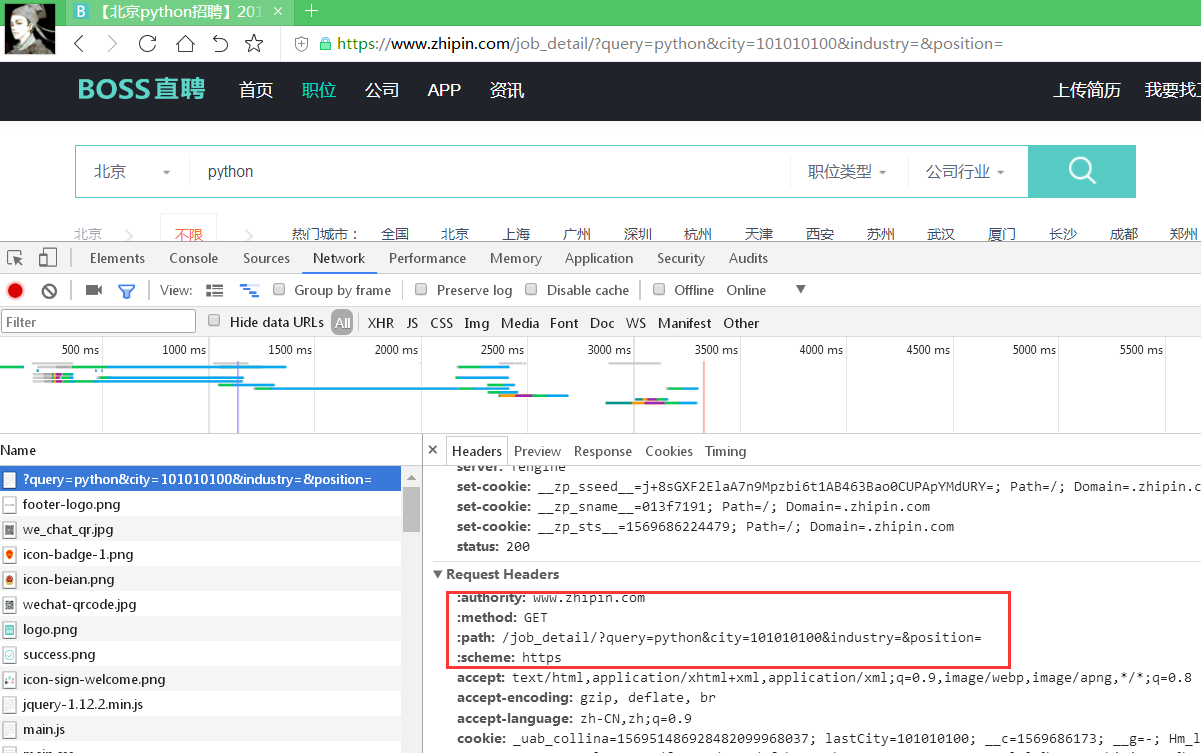The image size is (1201, 753).
Task: Click file icon of we_chat_qr.jpg row
Action: coord(10,530)
